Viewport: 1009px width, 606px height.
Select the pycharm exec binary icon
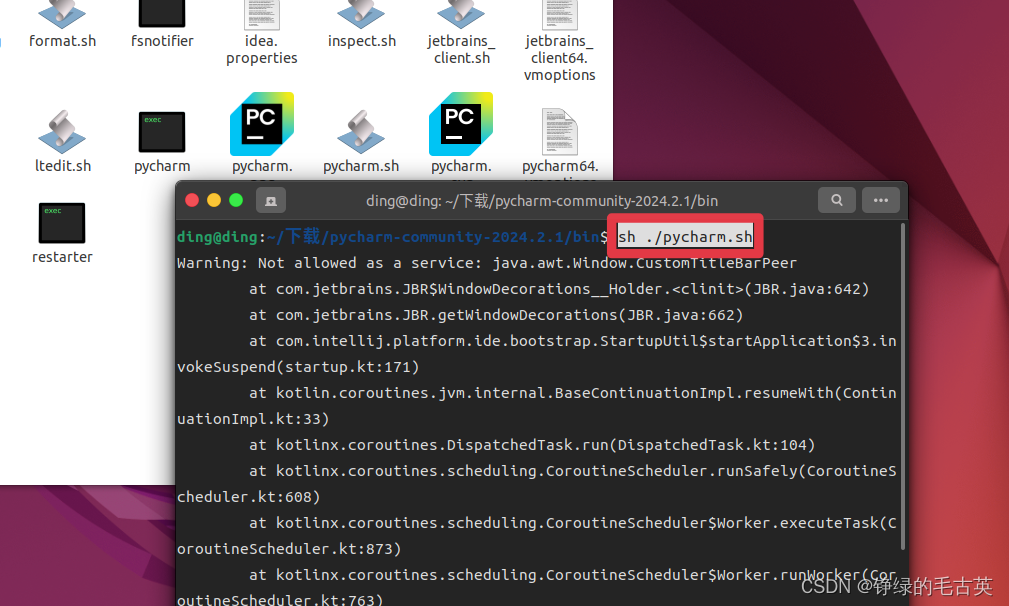[162, 132]
